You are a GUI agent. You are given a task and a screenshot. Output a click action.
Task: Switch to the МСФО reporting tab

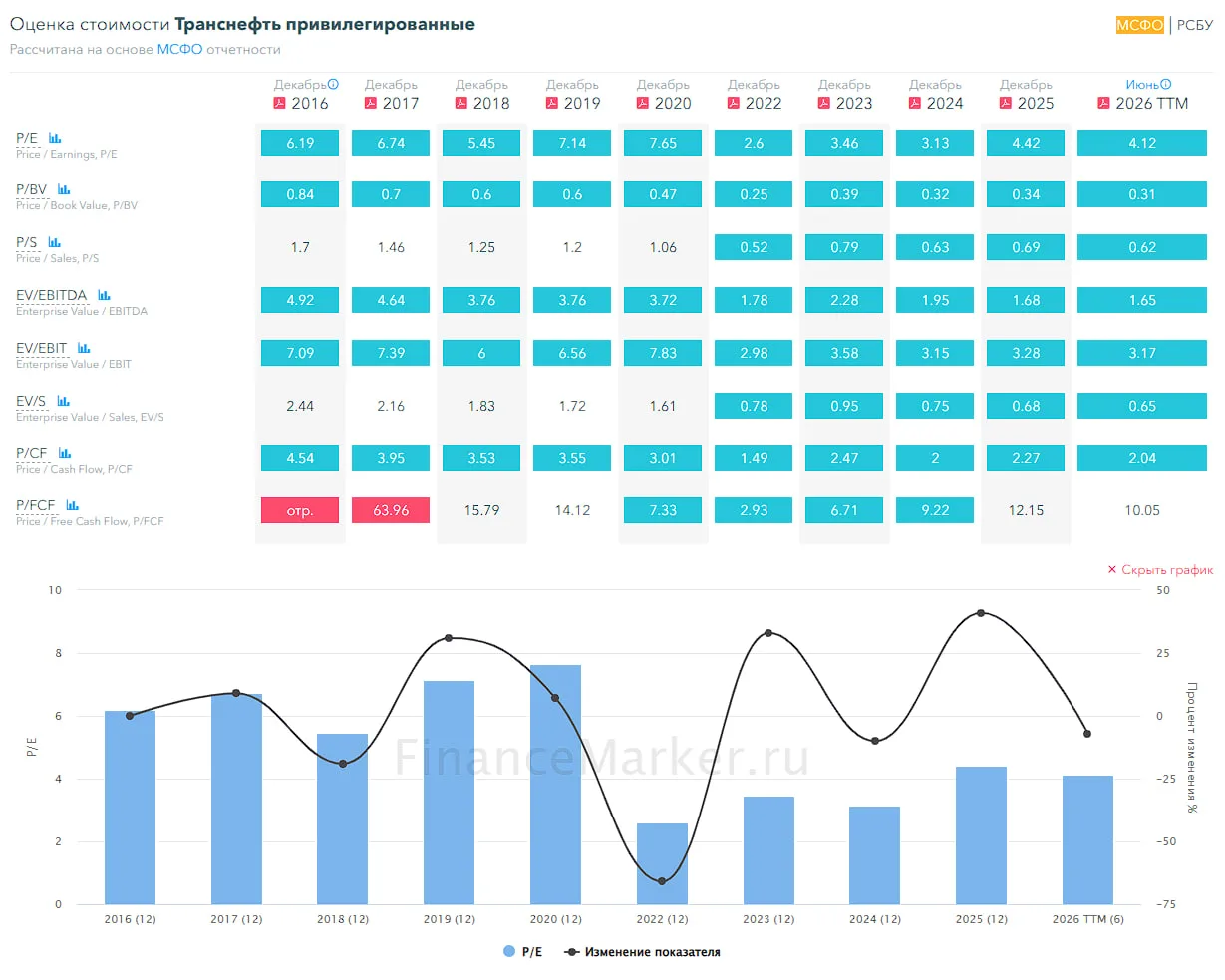pos(1140,25)
